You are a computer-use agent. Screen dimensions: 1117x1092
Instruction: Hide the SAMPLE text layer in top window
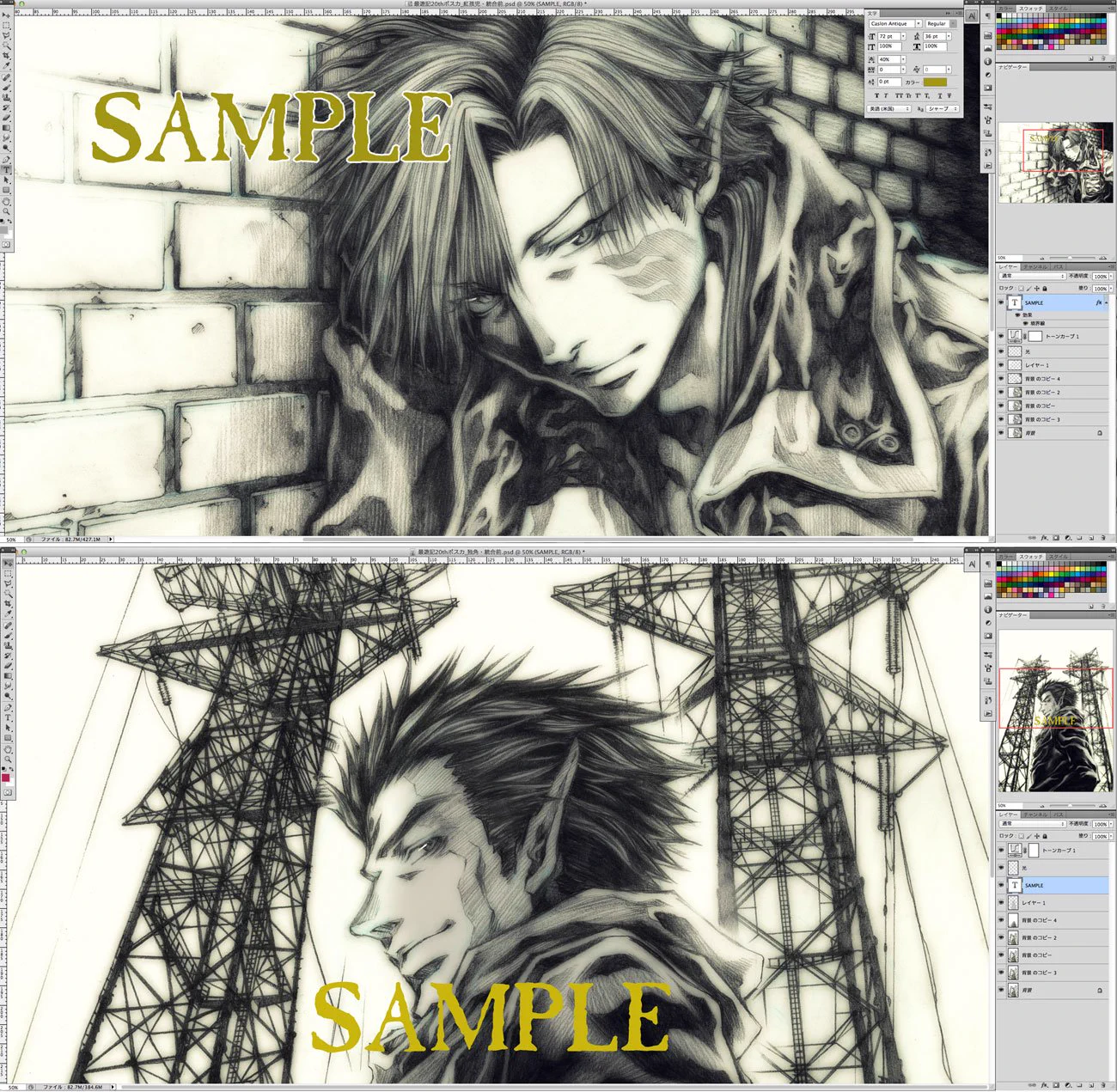click(x=1001, y=302)
